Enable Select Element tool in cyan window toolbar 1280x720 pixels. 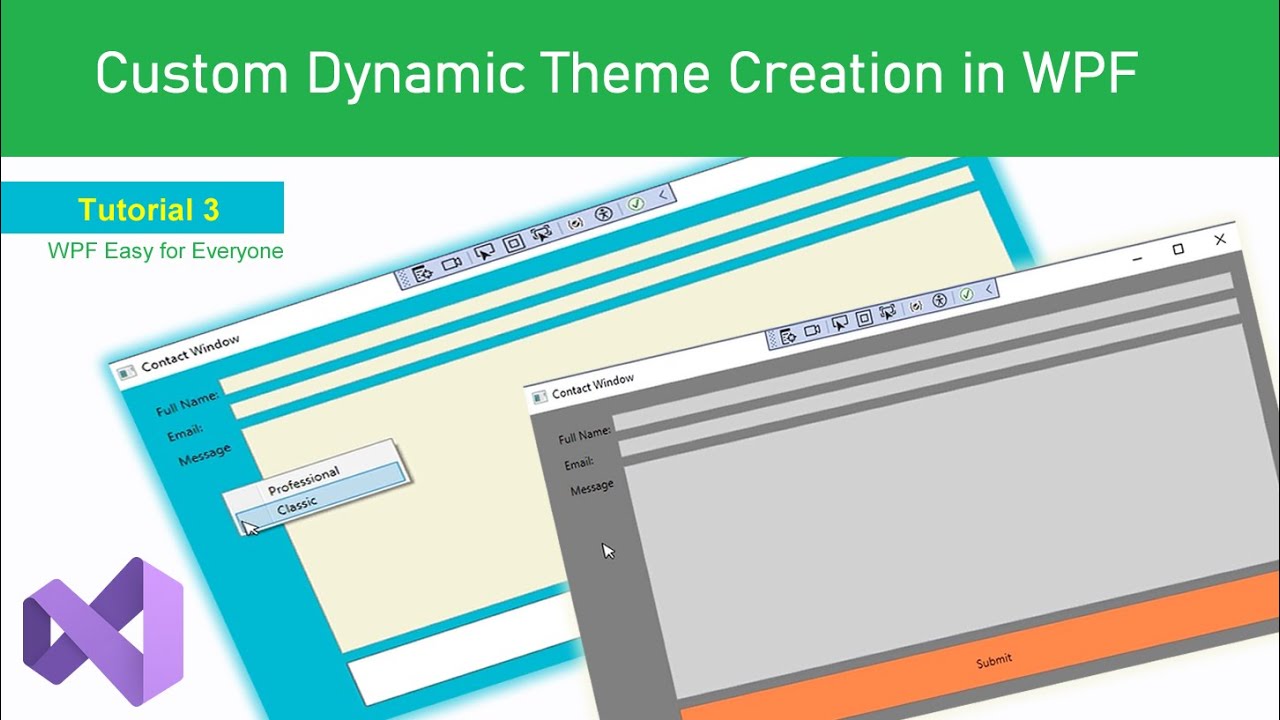click(484, 253)
